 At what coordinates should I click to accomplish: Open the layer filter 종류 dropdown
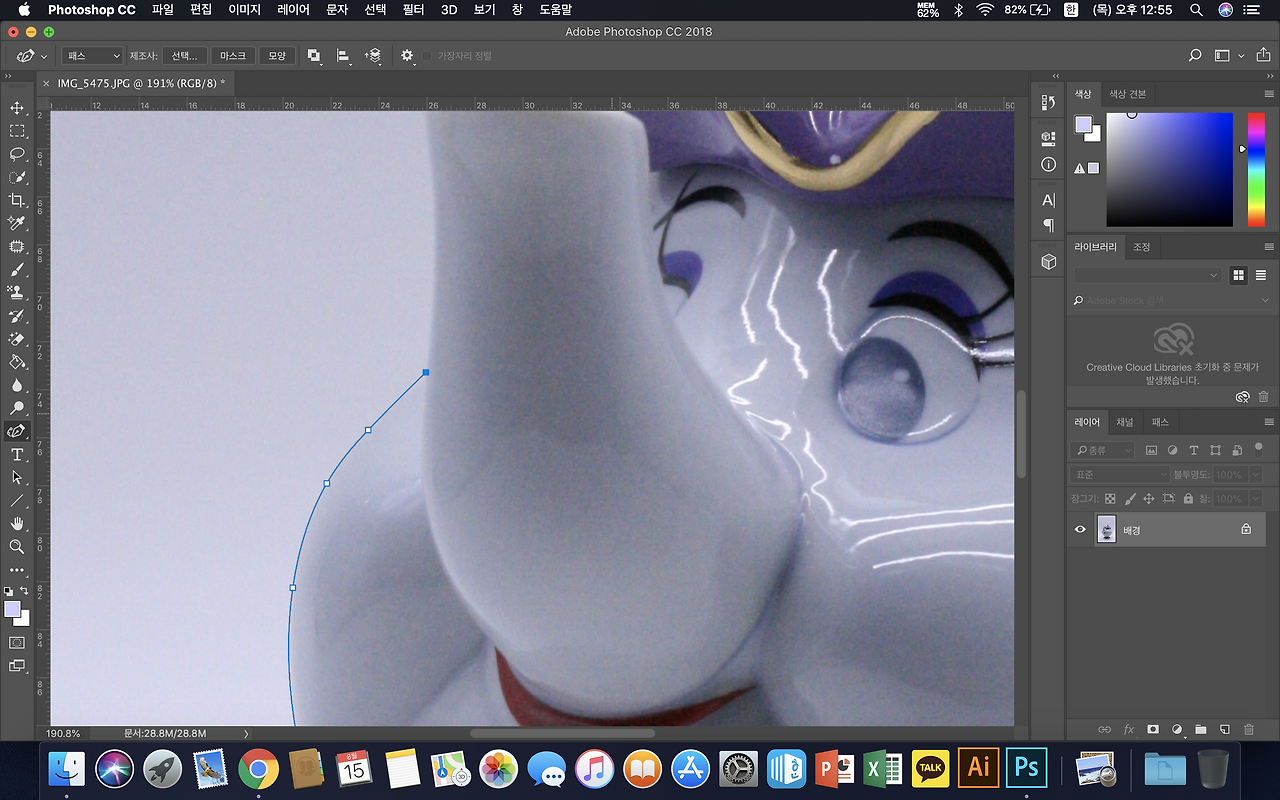click(x=1102, y=450)
